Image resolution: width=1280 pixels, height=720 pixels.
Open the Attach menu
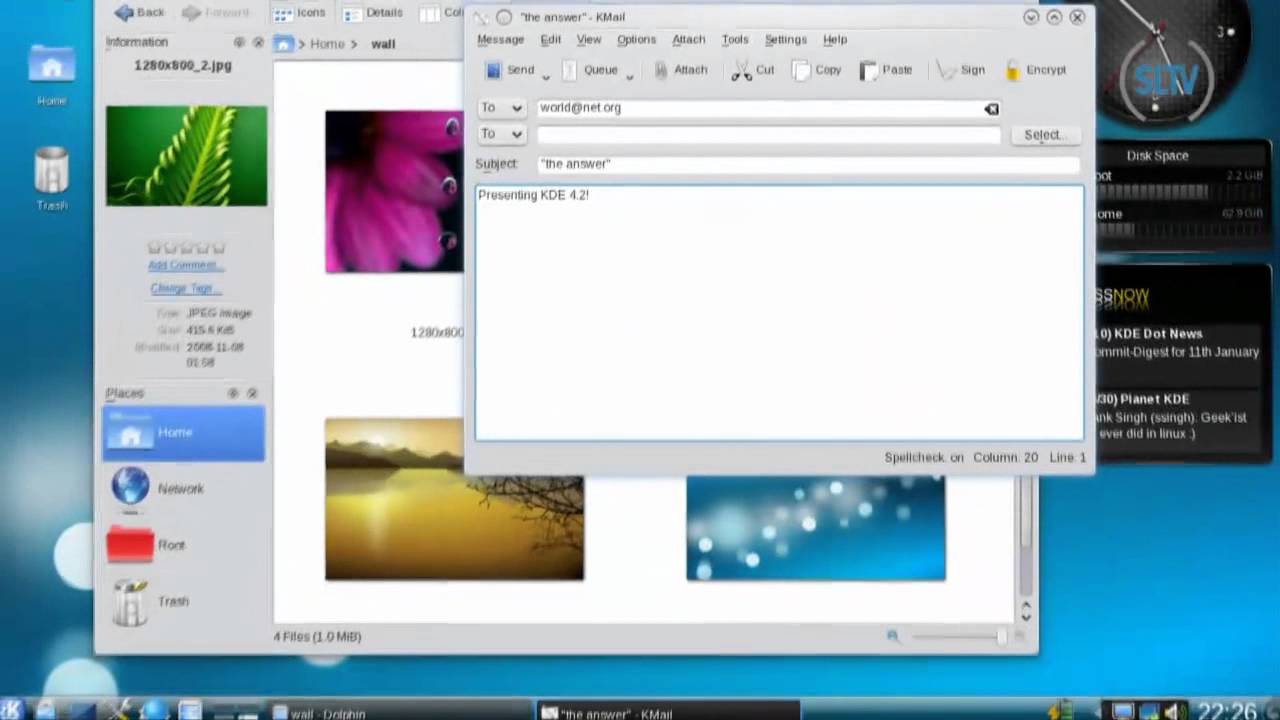pos(689,39)
